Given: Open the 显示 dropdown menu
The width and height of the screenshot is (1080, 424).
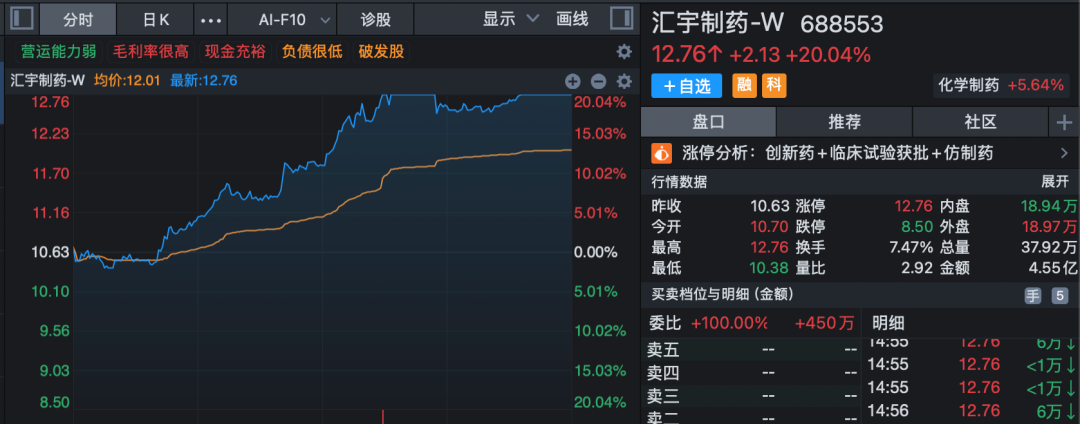Looking at the screenshot, I should click(x=510, y=19).
